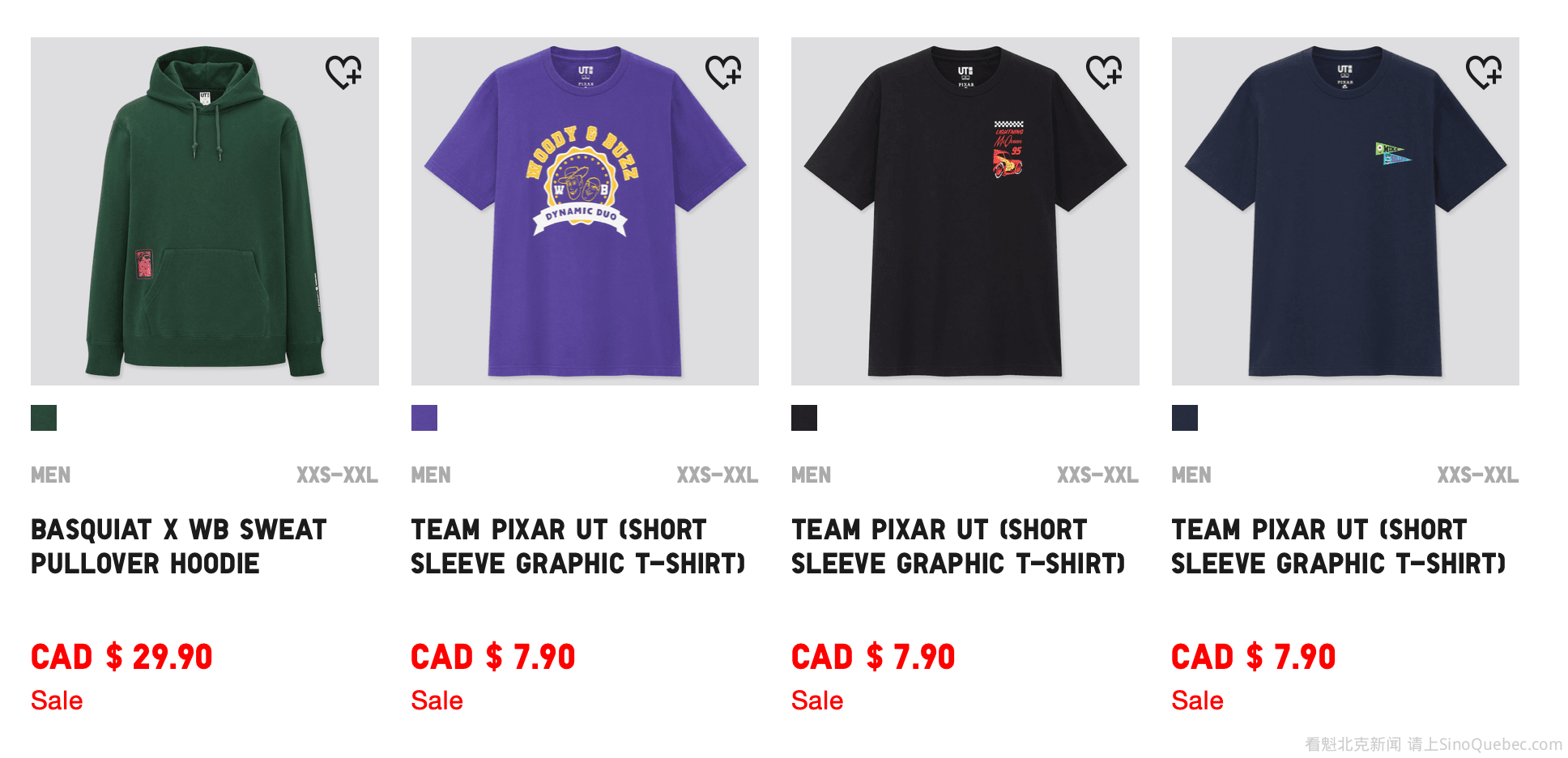Add green Basquiat hoodie to wishlist

(343, 72)
